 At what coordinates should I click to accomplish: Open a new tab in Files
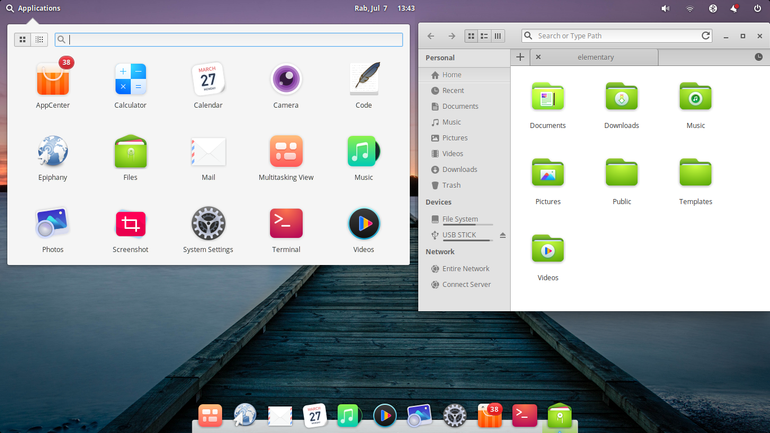pyautogui.click(x=520, y=57)
